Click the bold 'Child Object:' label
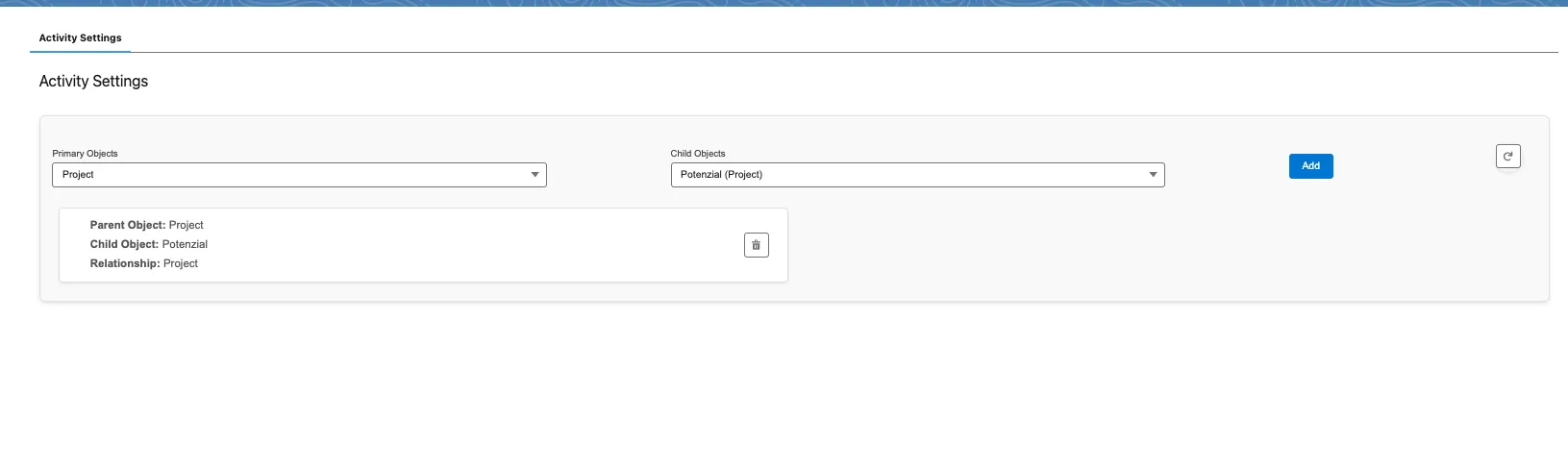This screenshot has width=1568, height=468. (x=124, y=244)
